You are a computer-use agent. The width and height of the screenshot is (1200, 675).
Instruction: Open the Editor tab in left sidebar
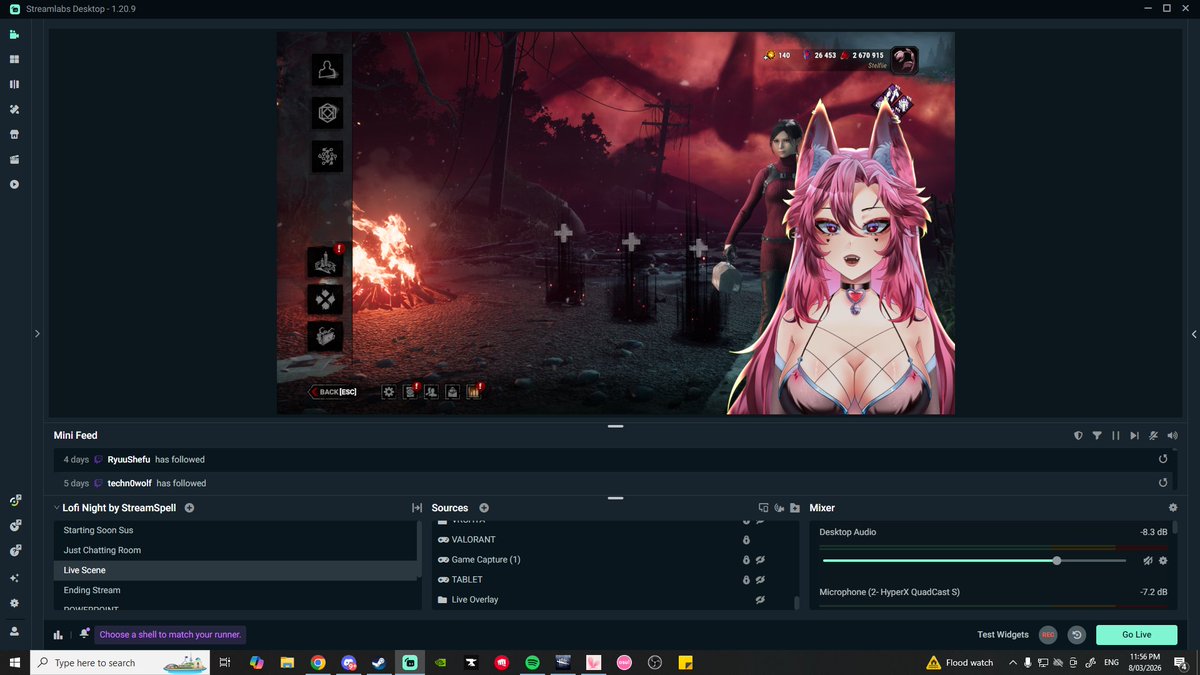coord(14,34)
